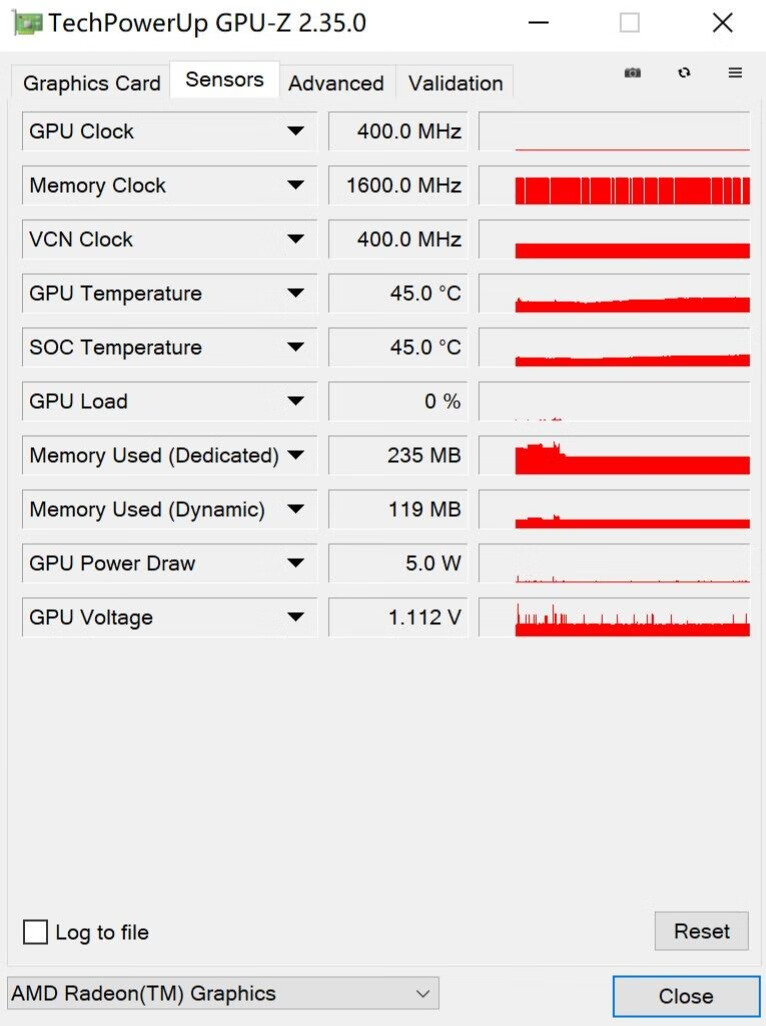Expand the GPU Voltage dropdown arrow

click(x=295, y=617)
